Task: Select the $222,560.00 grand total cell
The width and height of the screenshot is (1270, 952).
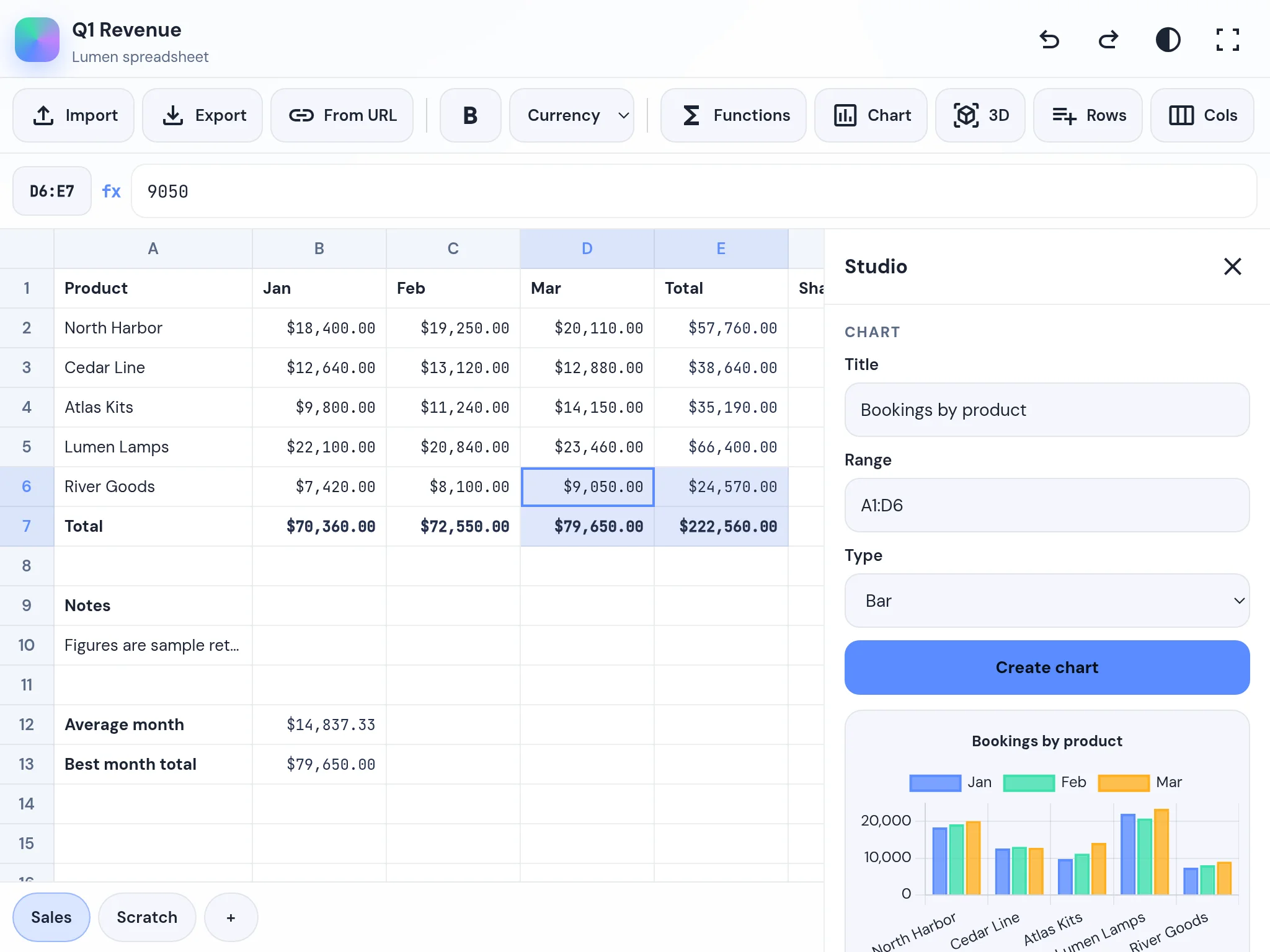Action: tap(721, 526)
